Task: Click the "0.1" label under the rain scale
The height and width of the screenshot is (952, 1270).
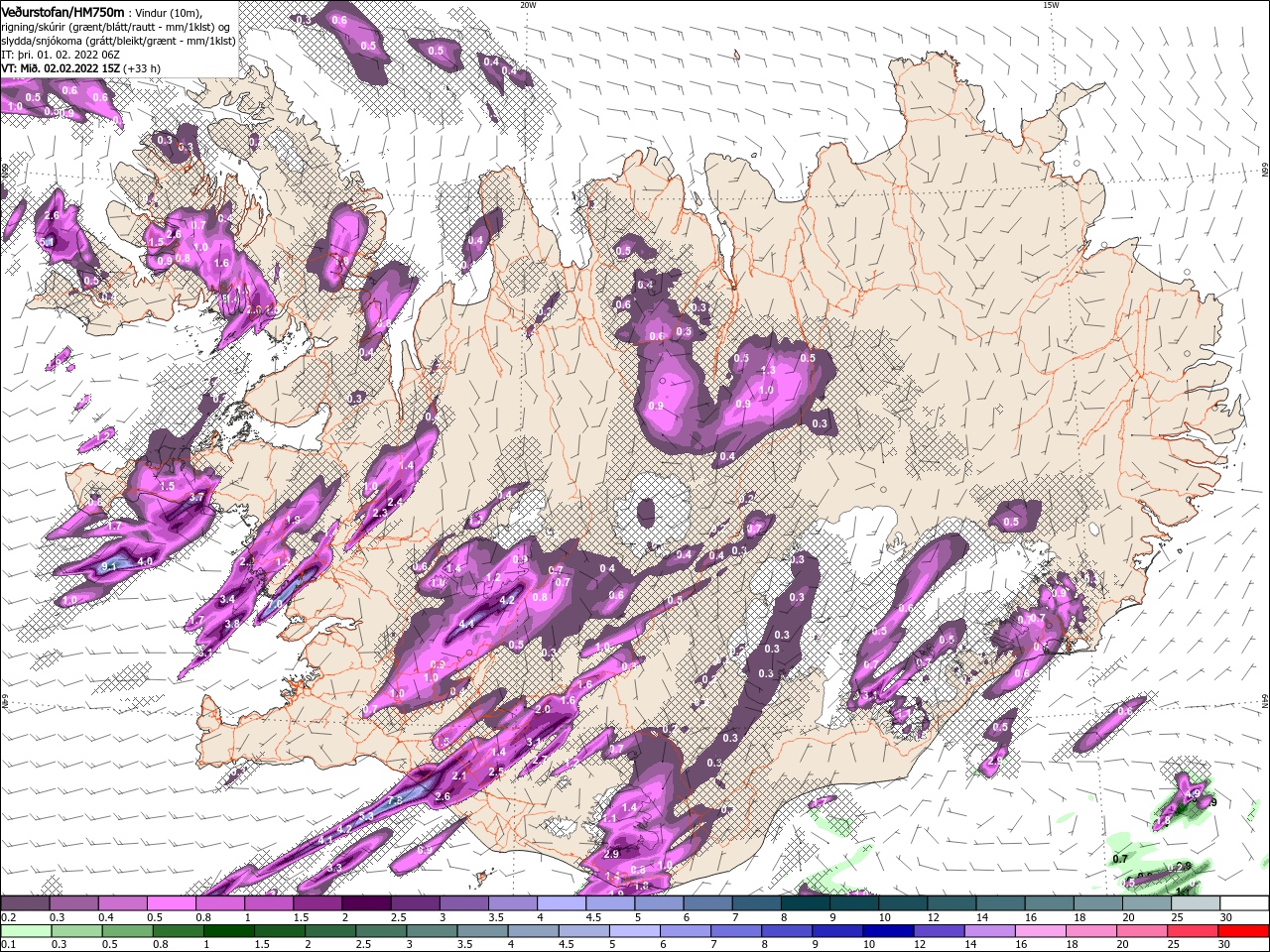Action: tap(9, 945)
